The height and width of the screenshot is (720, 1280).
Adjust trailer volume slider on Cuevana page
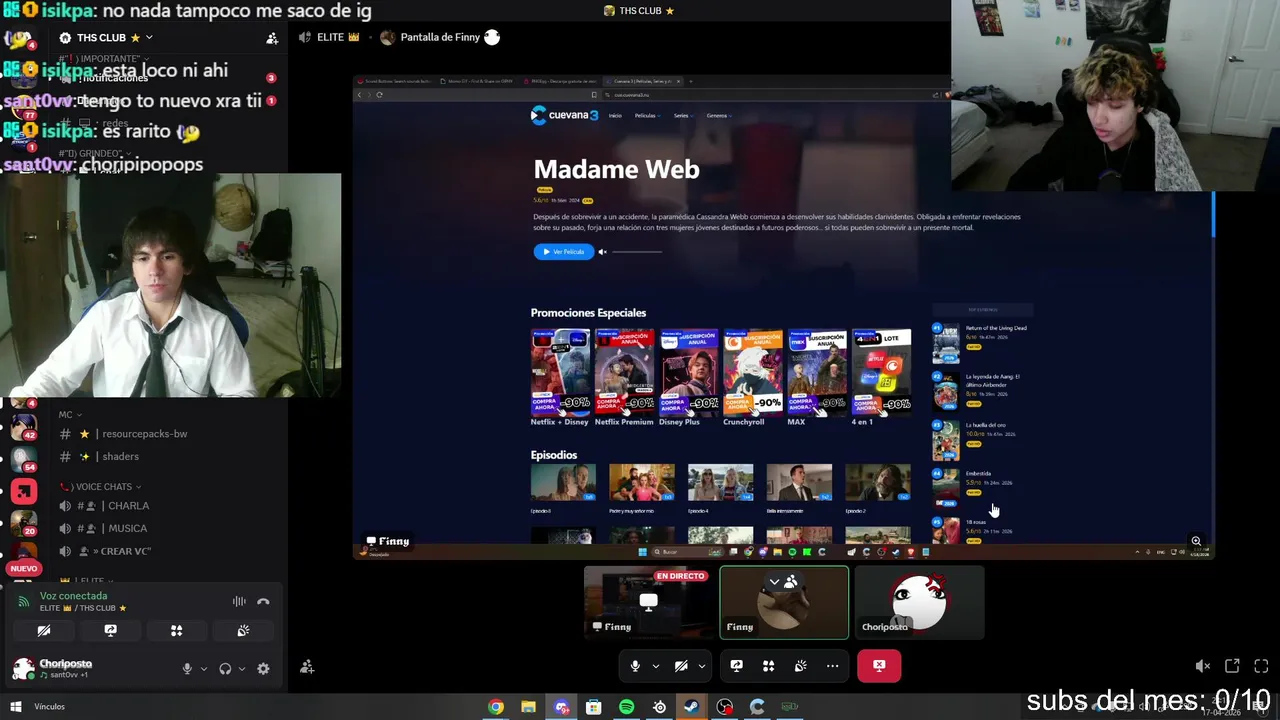(x=636, y=252)
